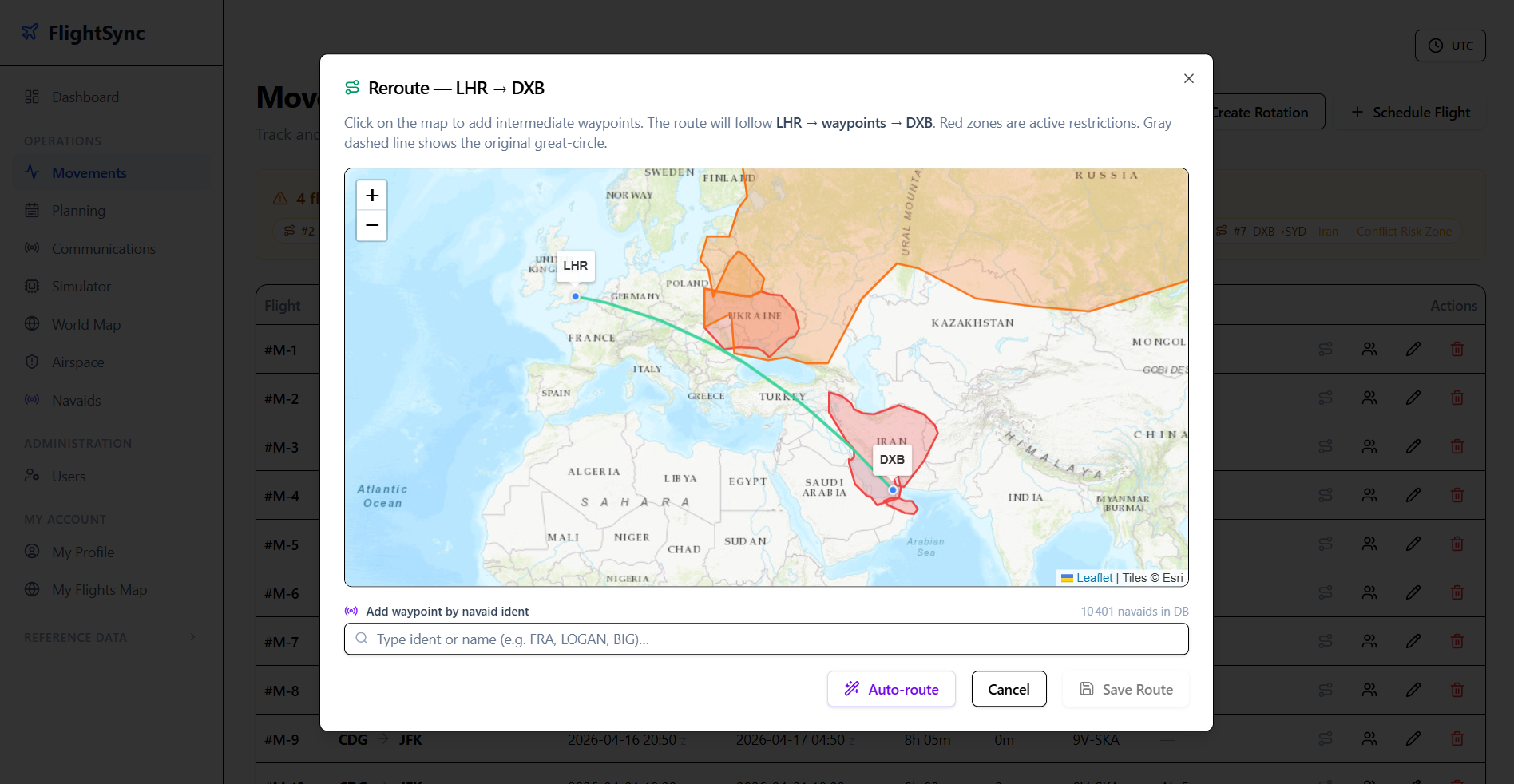Click the "#7 DXB→SYD" restriction warning chip
The image size is (1514, 784).
point(1334,232)
